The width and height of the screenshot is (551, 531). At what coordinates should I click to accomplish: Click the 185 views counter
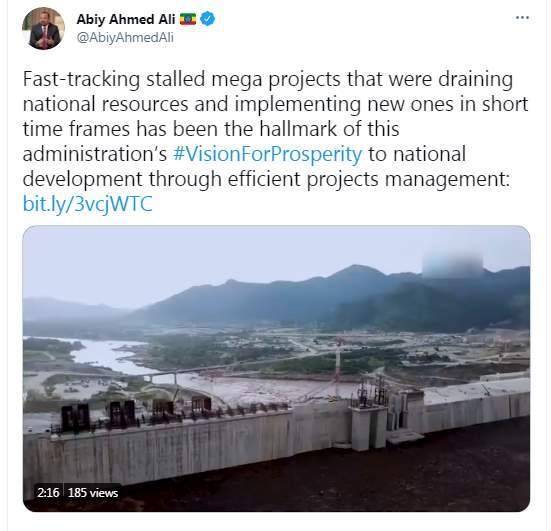[93, 493]
